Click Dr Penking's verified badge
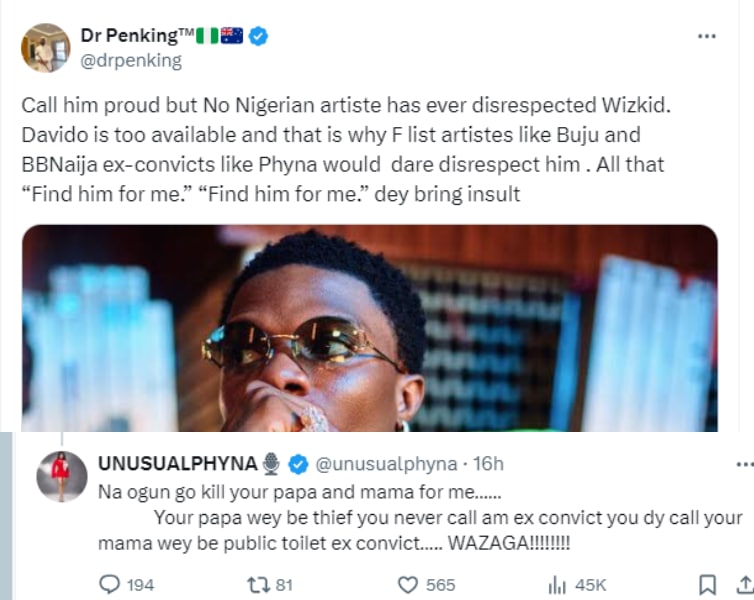 click(x=258, y=37)
